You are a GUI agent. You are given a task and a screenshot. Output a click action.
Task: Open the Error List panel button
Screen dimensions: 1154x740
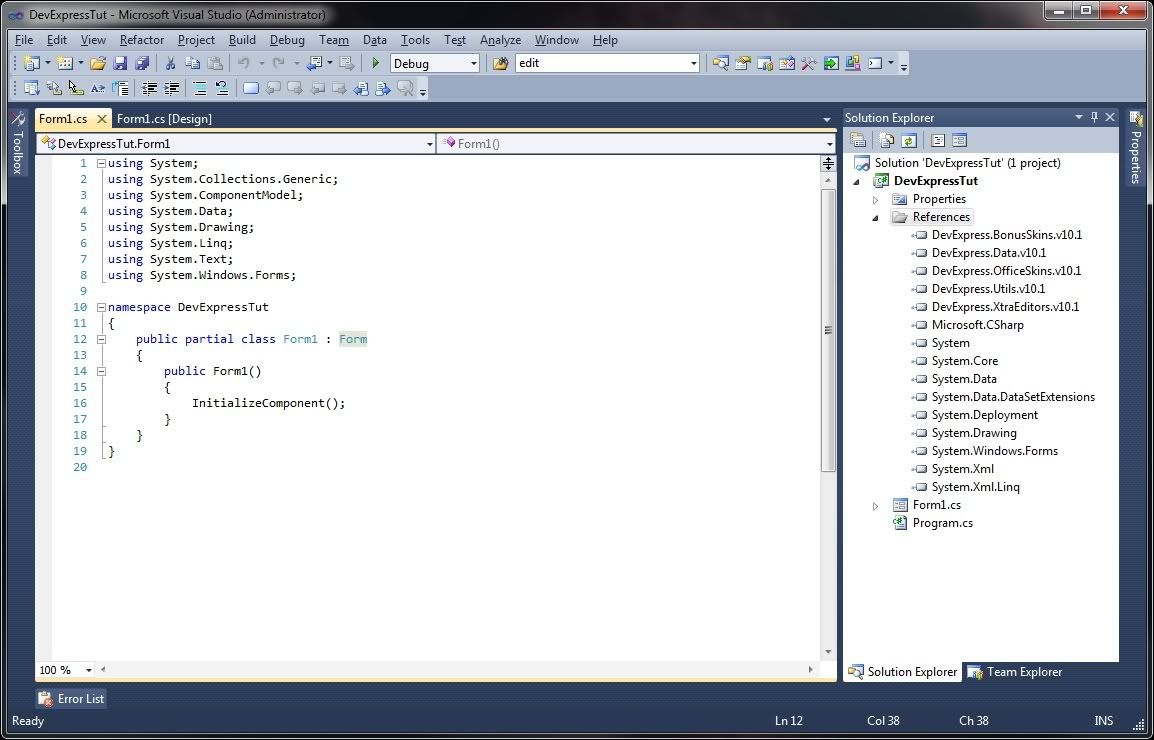click(71, 699)
